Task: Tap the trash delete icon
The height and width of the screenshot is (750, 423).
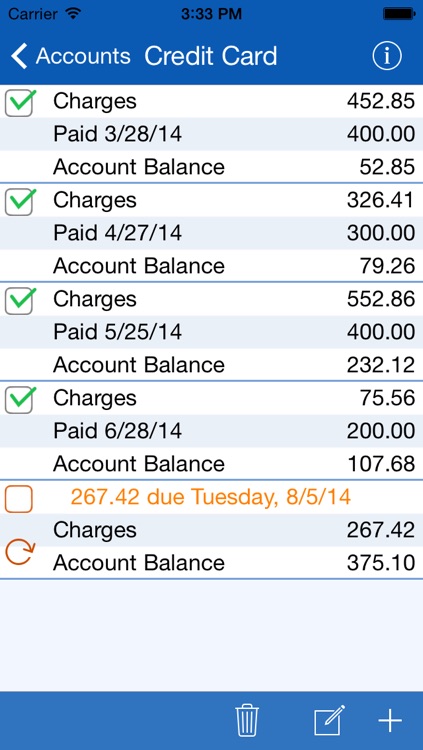Action: click(247, 720)
